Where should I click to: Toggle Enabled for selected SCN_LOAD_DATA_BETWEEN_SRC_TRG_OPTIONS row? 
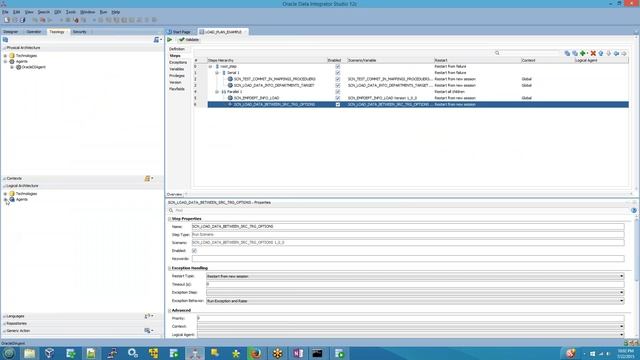[x=338, y=104]
